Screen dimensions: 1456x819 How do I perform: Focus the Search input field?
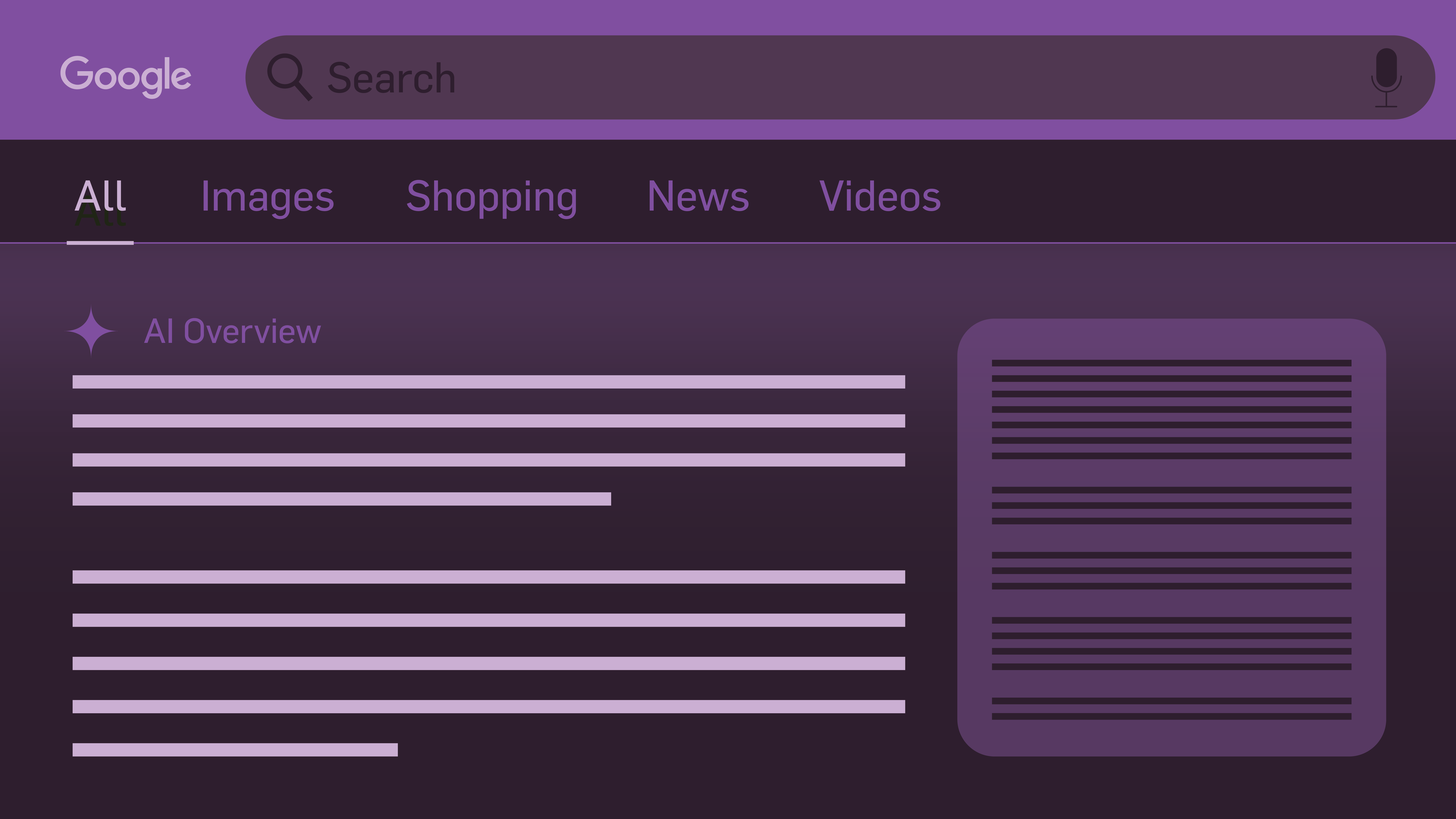click(791, 77)
